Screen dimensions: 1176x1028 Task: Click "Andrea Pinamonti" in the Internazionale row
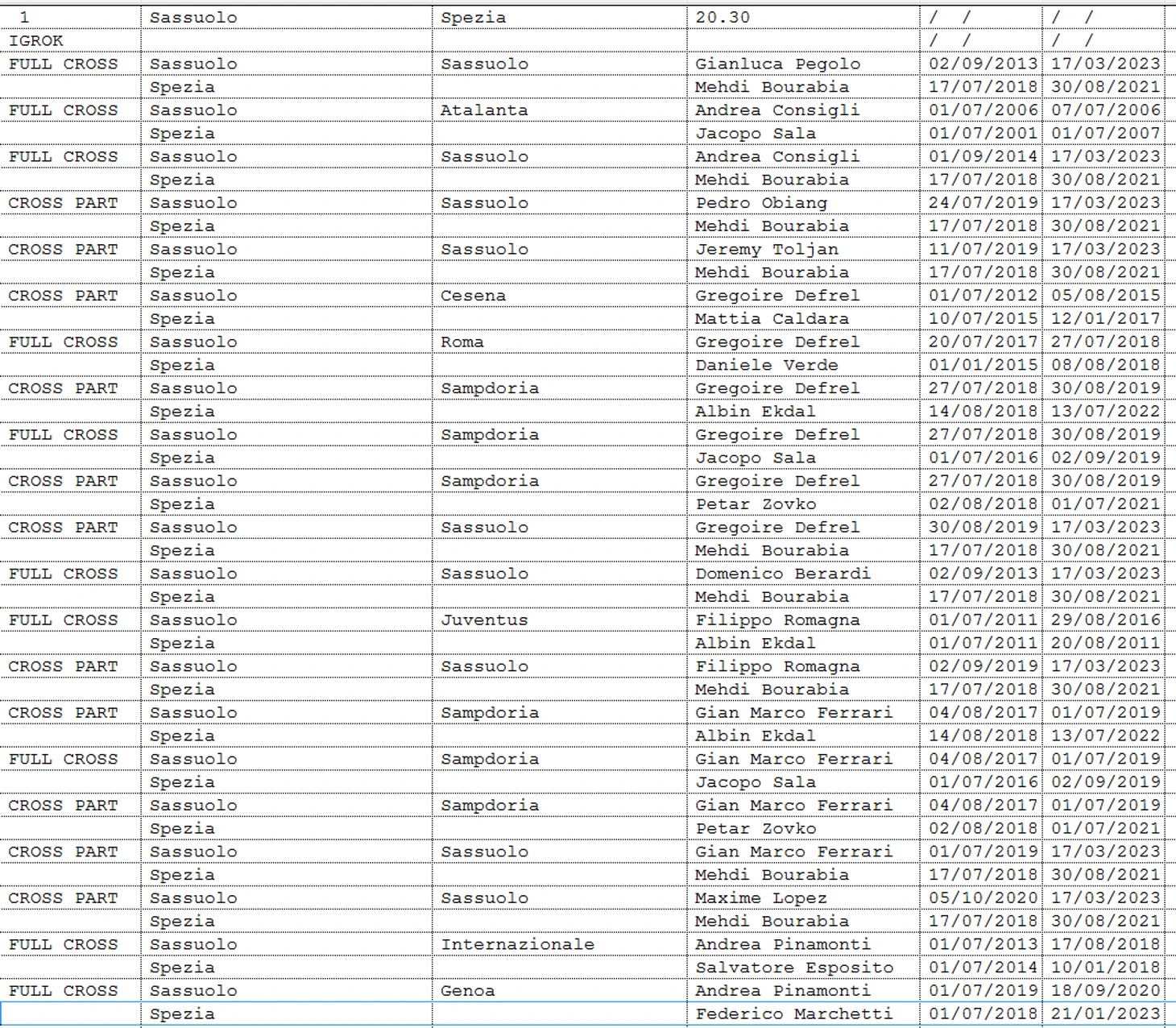[783, 944]
